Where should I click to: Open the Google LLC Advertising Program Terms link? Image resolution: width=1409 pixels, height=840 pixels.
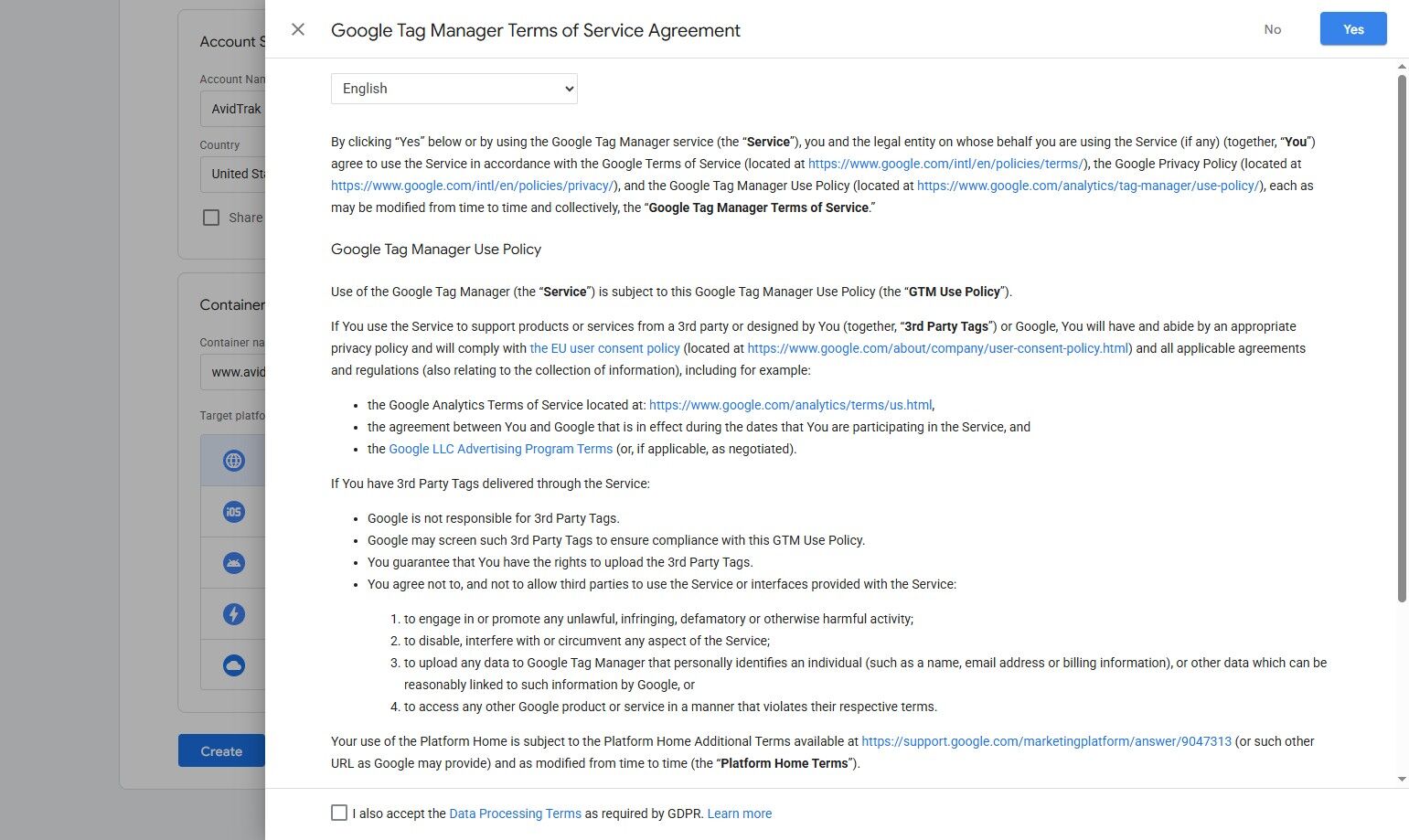coord(500,449)
